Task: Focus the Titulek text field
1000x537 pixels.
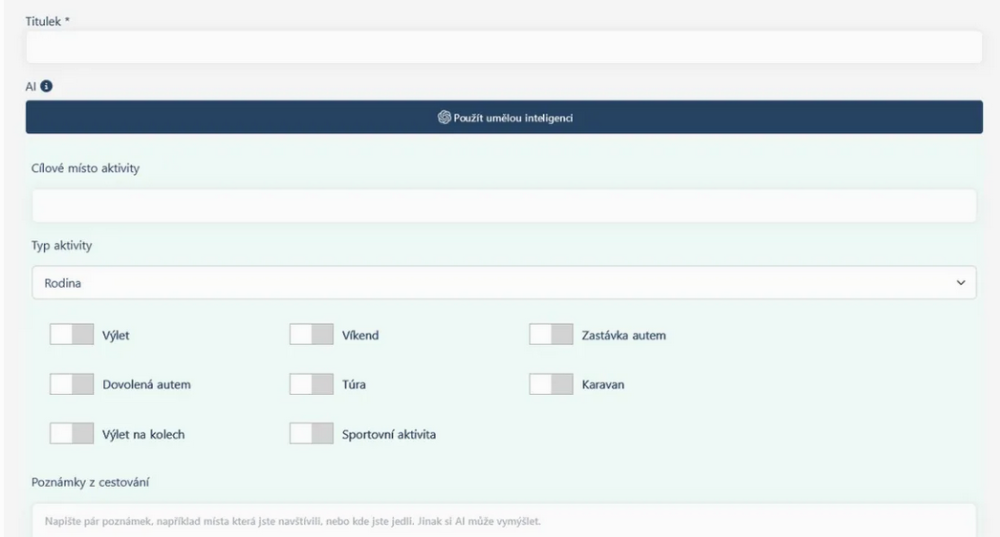Action: pyautogui.click(x=504, y=47)
